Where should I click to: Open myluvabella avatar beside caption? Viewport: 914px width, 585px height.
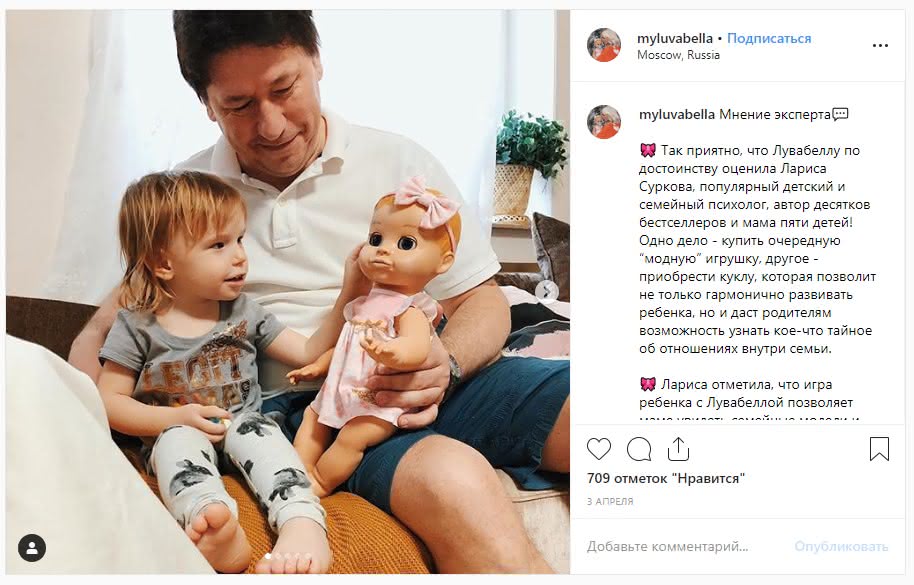coord(604,122)
